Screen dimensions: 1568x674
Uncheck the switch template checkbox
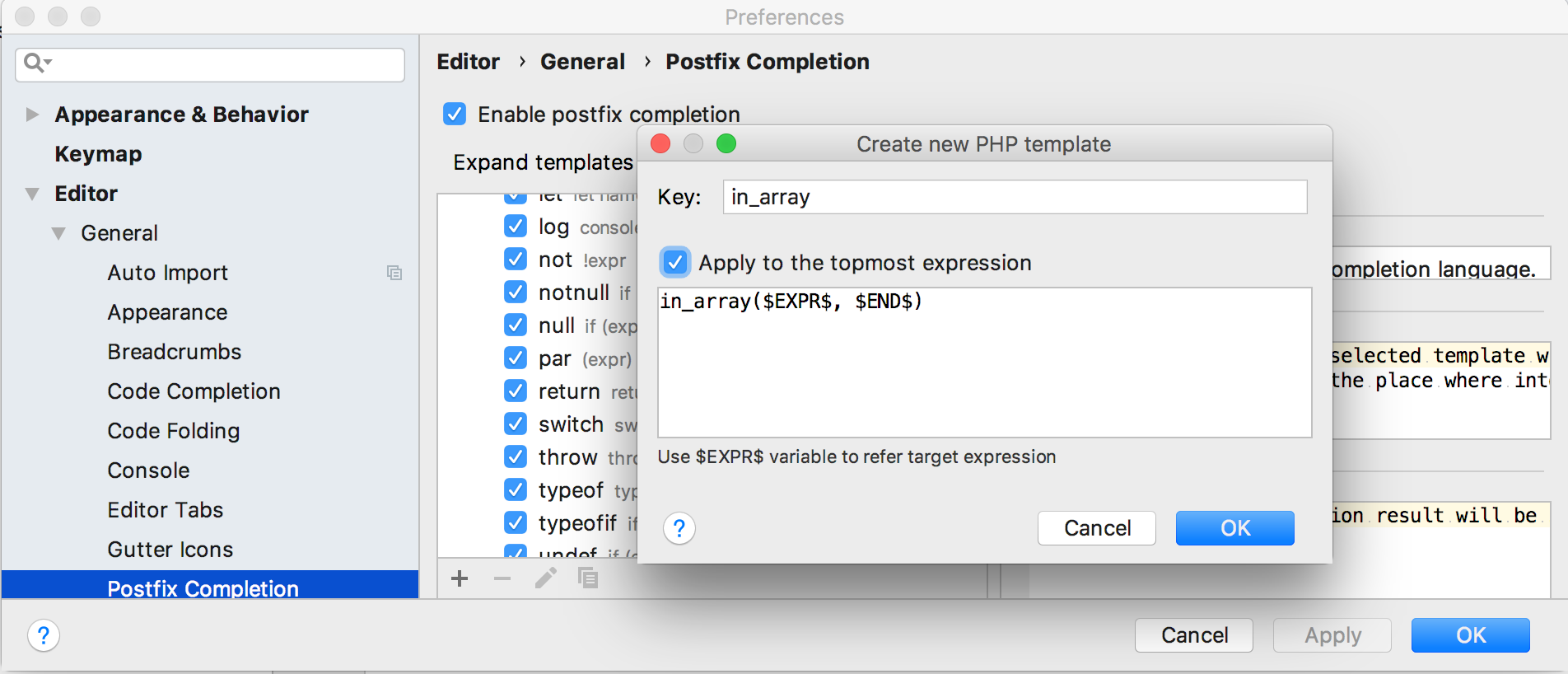pos(516,424)
